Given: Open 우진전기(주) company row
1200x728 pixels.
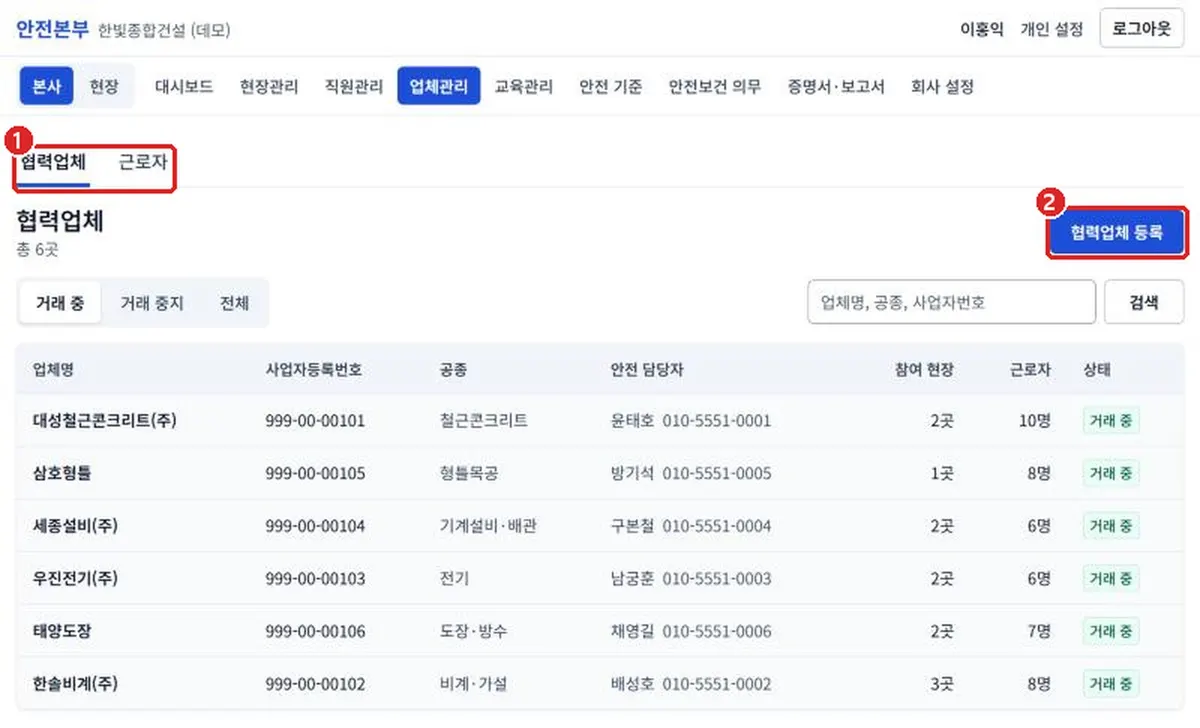Looking at the screenshot, I should coord(600,579).
